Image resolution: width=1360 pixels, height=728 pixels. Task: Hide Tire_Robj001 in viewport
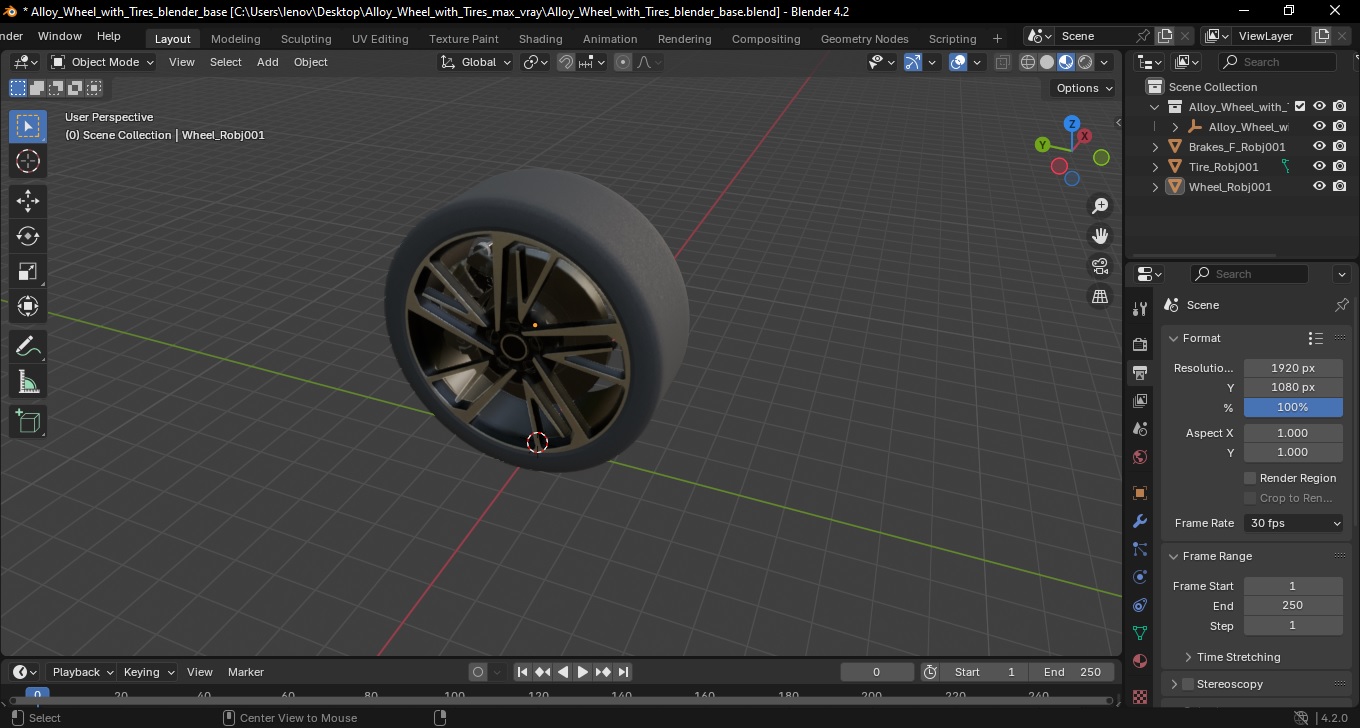coord(1319,167)
